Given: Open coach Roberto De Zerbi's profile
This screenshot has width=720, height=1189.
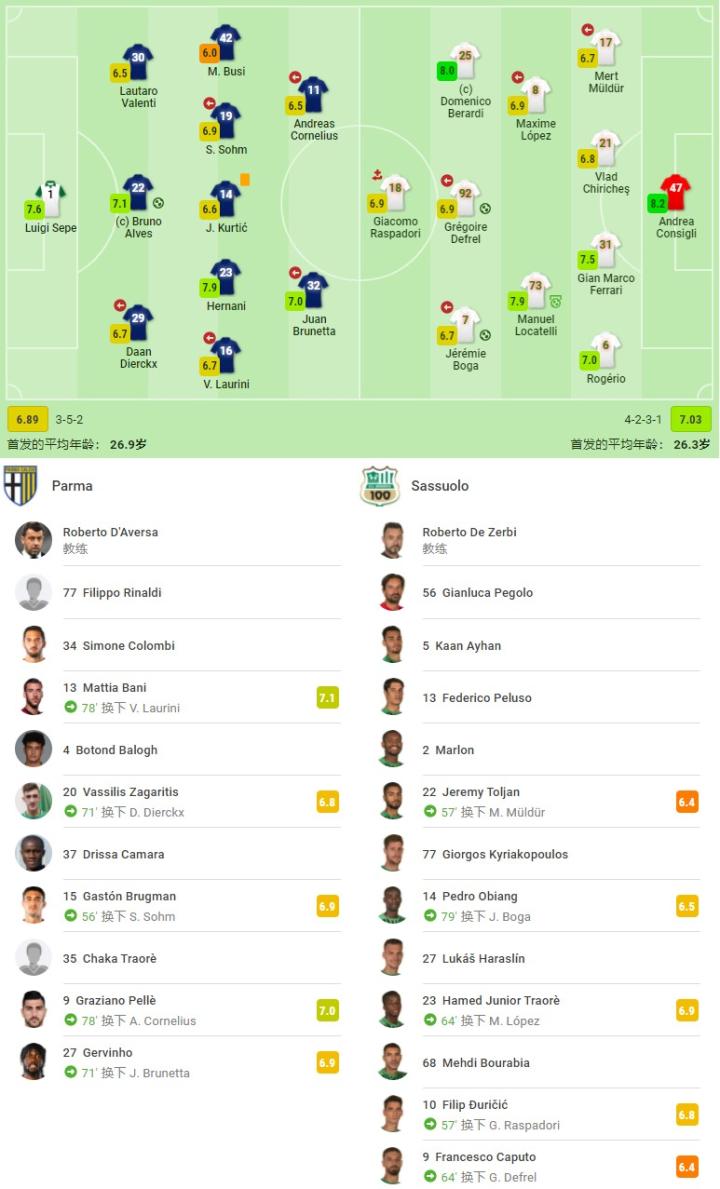Looking at the screenshot, I should coord(469,532).
